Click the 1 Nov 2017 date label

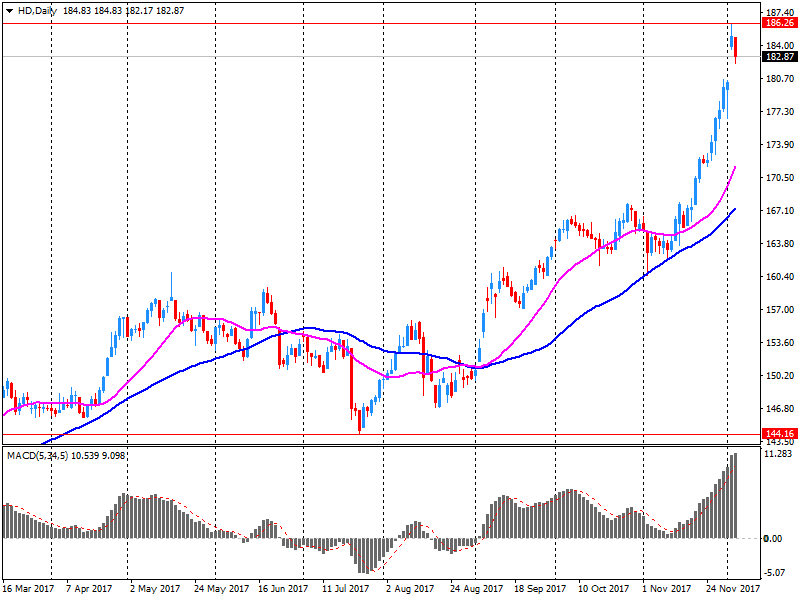tap(665, 589)
